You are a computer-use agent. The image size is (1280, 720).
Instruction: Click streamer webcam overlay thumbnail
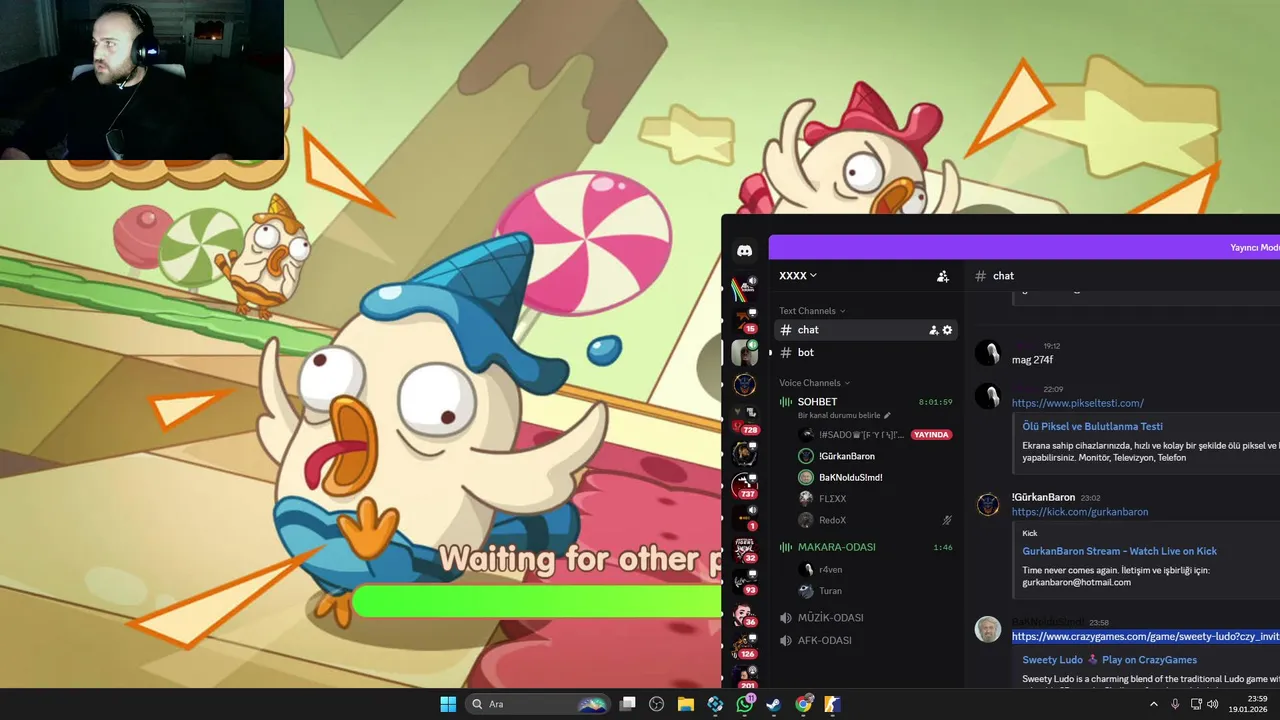(142, 80)
